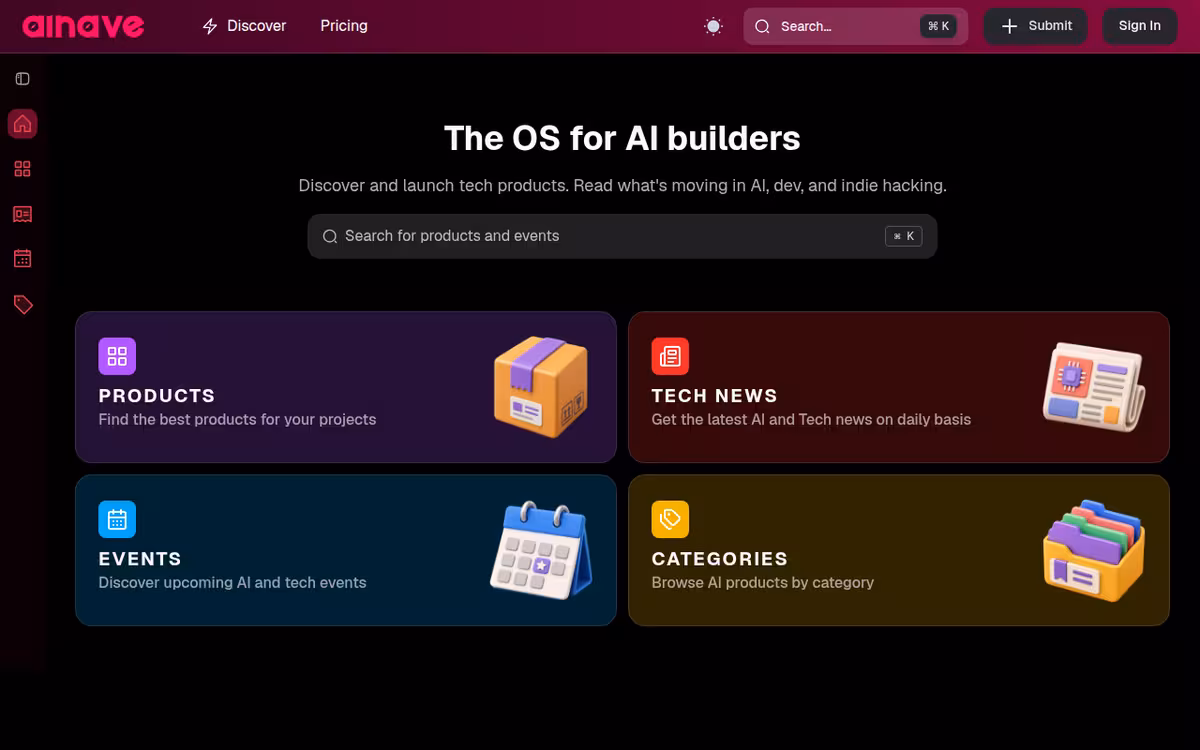The width and height of the screenshot is (1200, 750).
Task: Open the Products grid sidebar icon
Action: (22, 169)
